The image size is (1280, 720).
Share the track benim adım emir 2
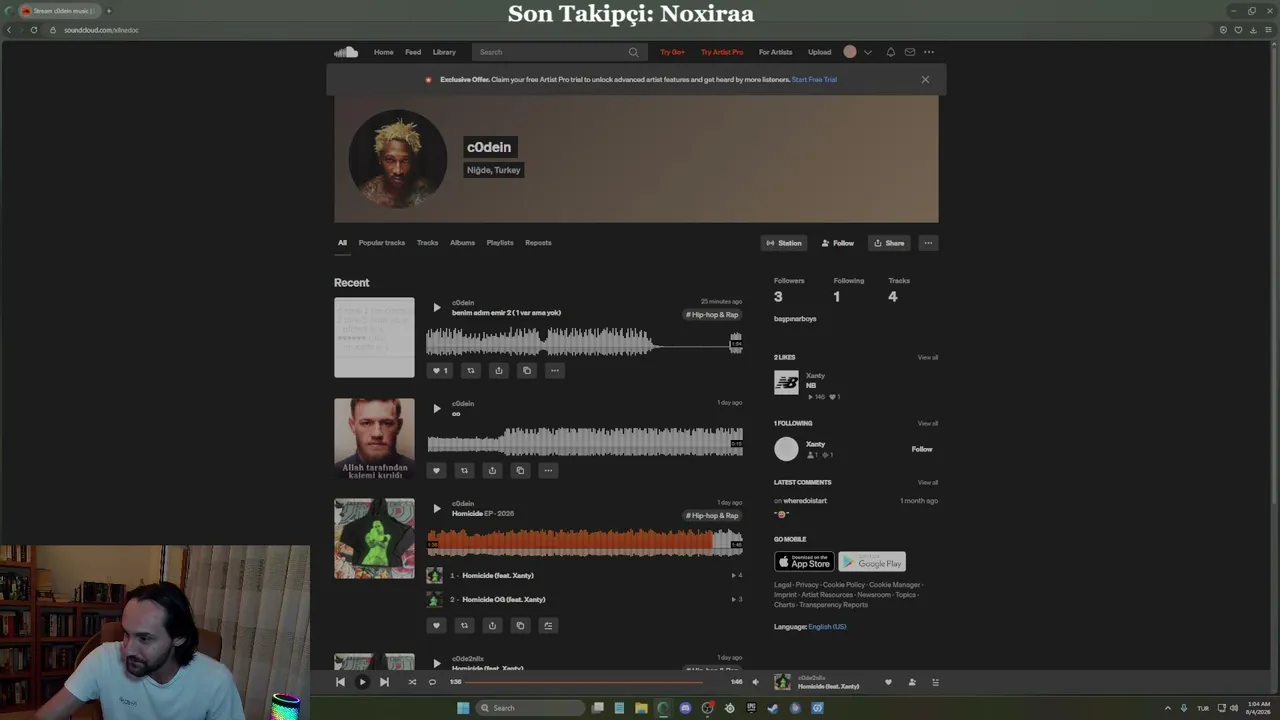click(498, 370)
